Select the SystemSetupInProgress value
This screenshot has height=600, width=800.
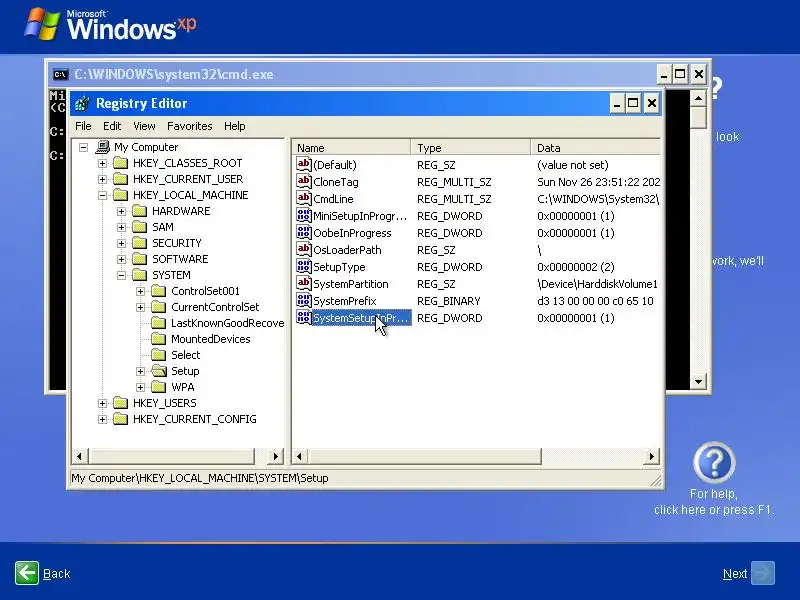coord(361,318)
